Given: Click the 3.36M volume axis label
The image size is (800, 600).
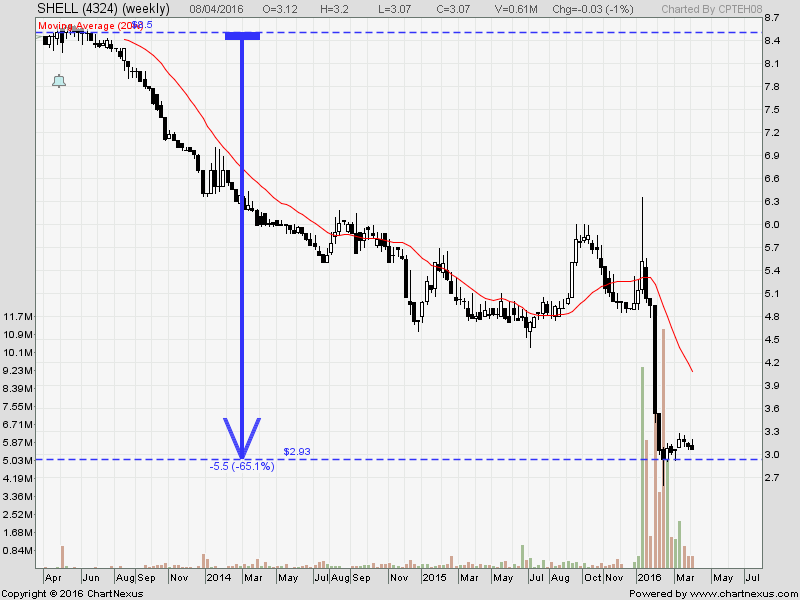Looking at the screenshot, I should (18, 496).
